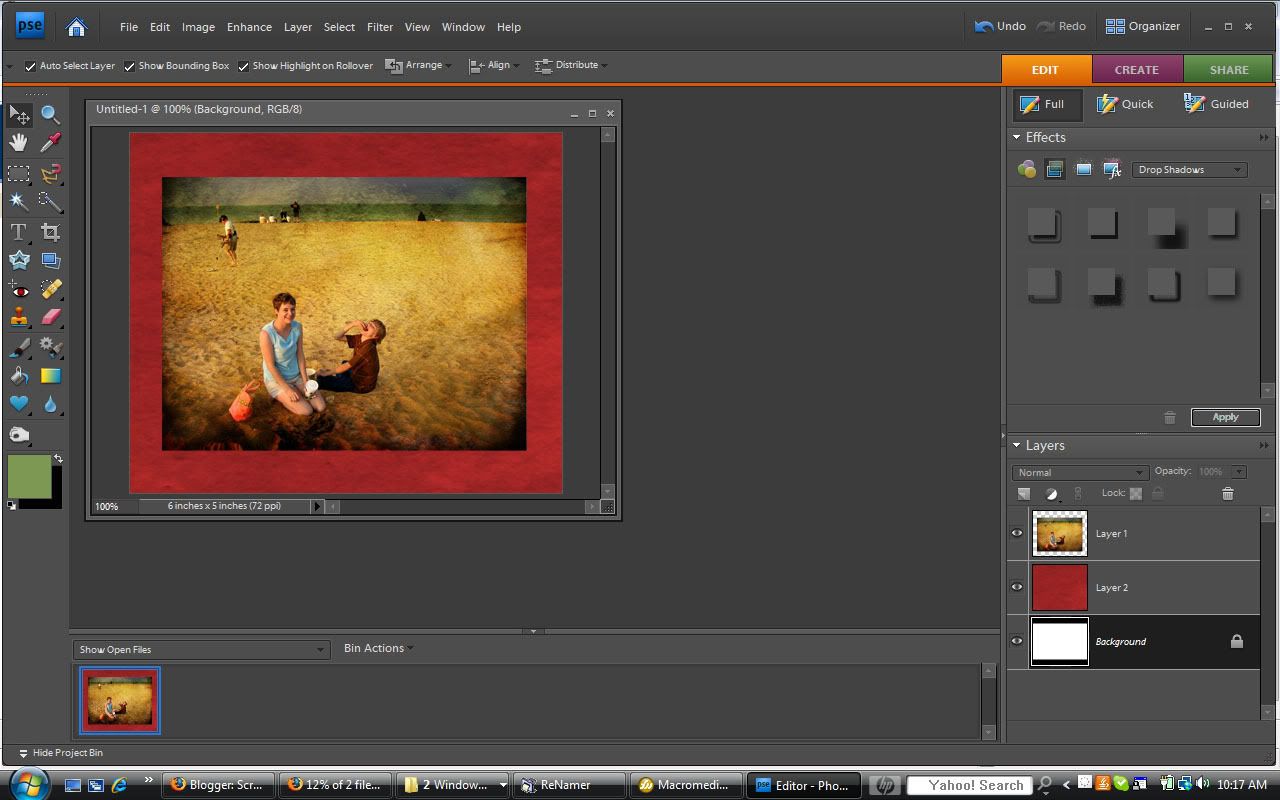The width and height of the screenshot is (1280, 800).
Task: Toggle Show Bounding Box checkbox
Action: pos(129,66)
